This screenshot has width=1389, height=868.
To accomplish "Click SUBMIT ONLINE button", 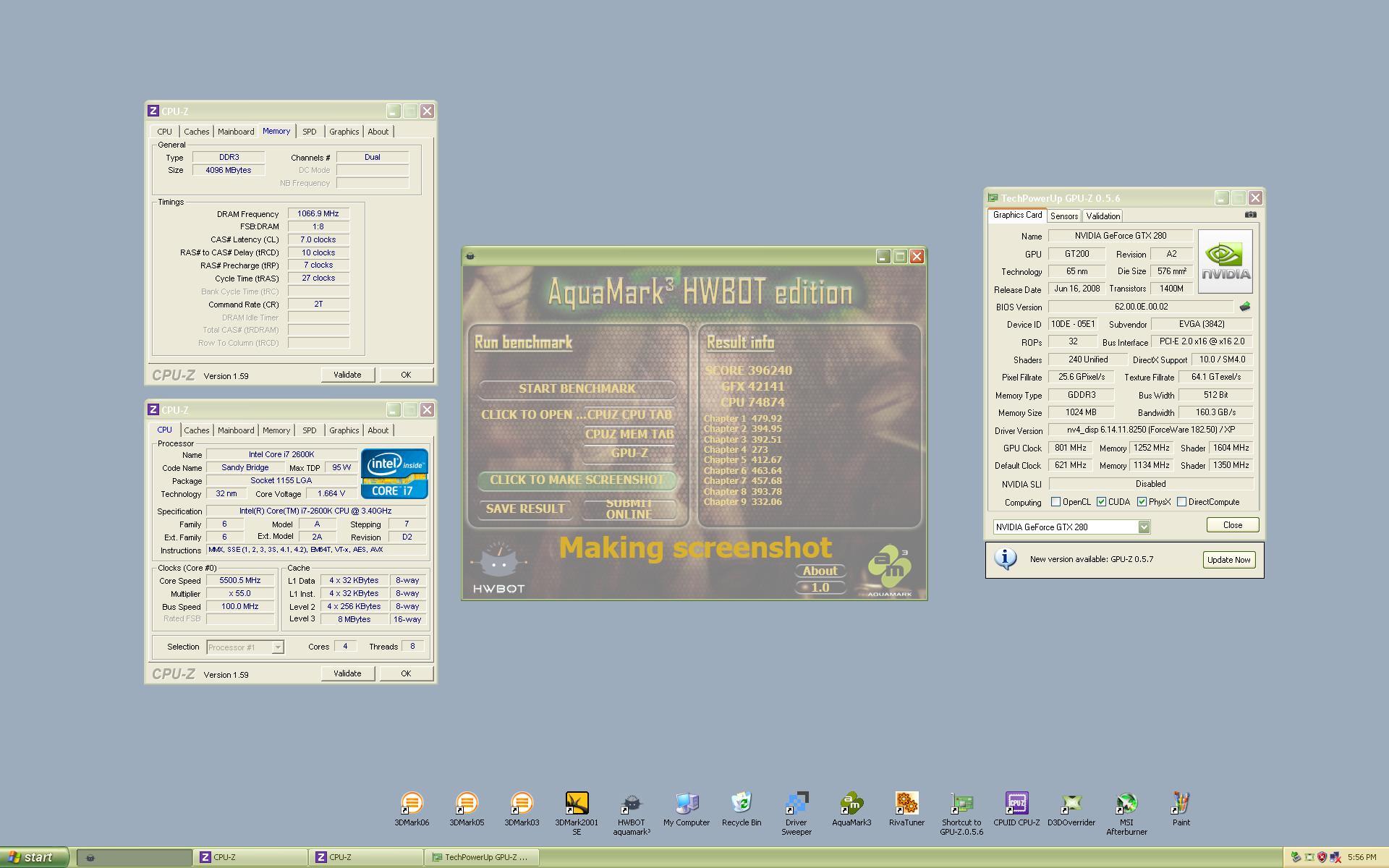I will (629, 509).
